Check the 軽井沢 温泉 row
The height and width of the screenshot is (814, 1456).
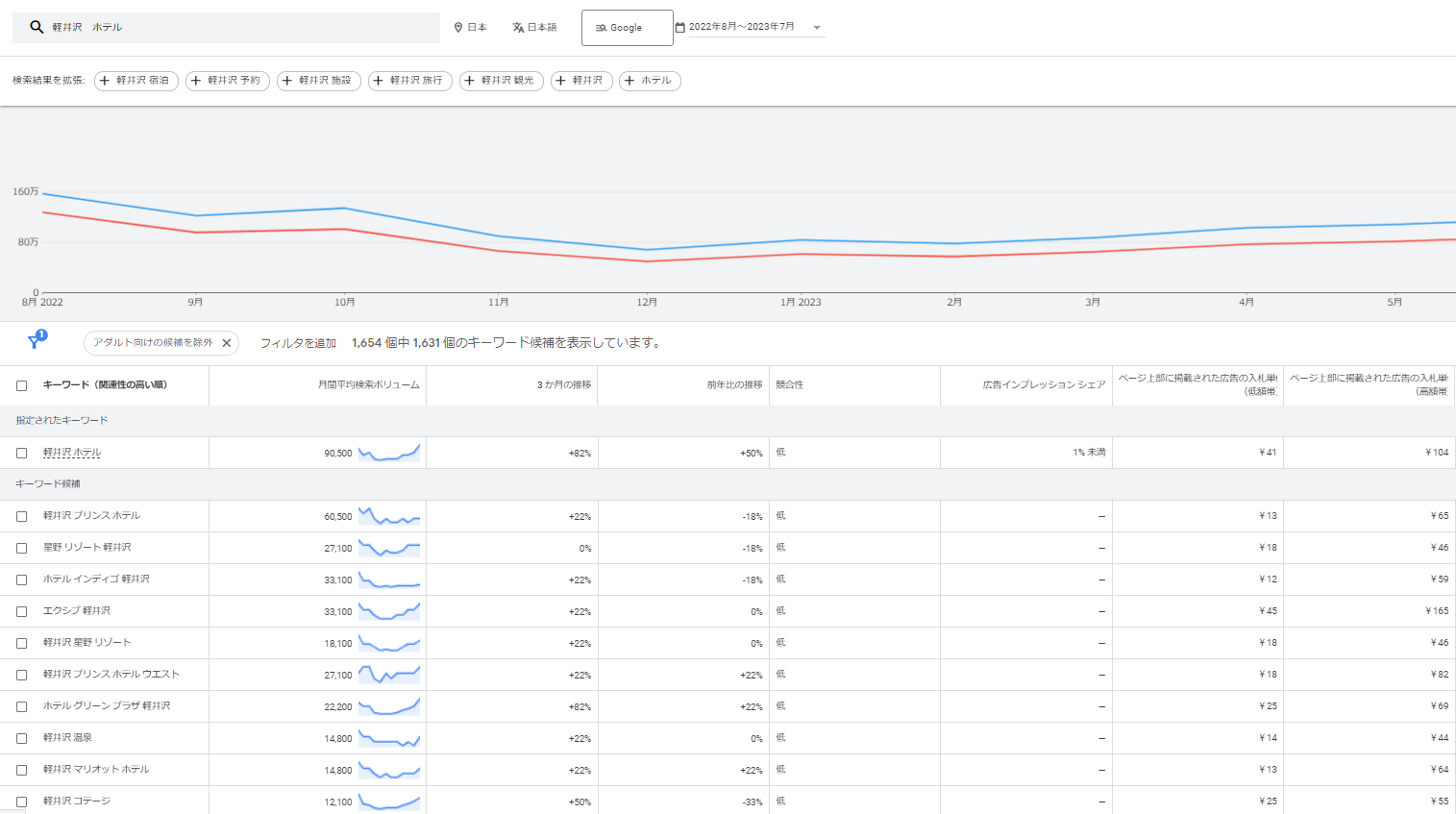click(21, 738)
